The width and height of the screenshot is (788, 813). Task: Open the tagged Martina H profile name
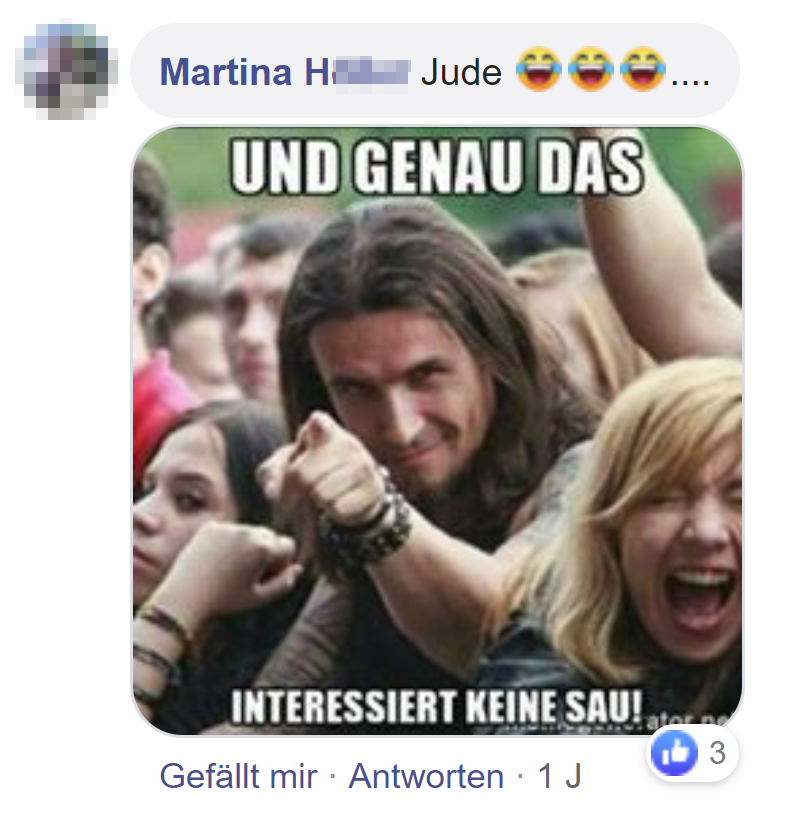(285, 72)
